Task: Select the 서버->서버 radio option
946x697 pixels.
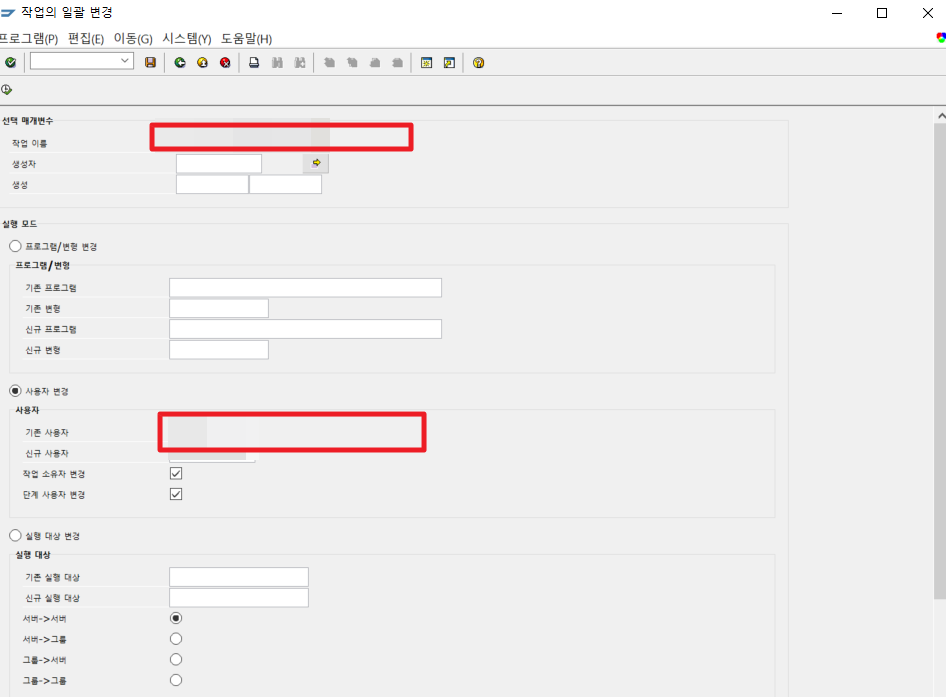Action: (176, 618)
